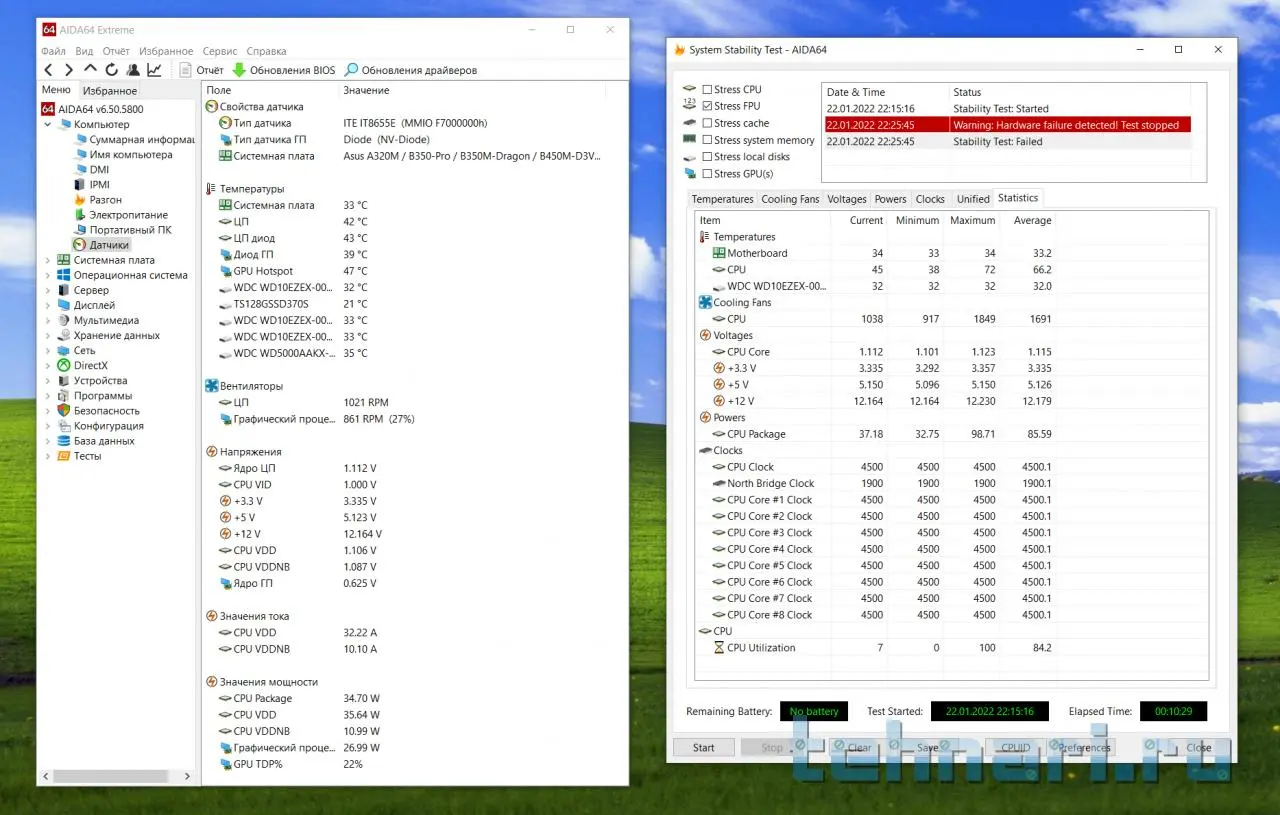Open the Сервис menu
Image resolution: width=1280 pixels, height=815 pixels.
tap(220, 51)
